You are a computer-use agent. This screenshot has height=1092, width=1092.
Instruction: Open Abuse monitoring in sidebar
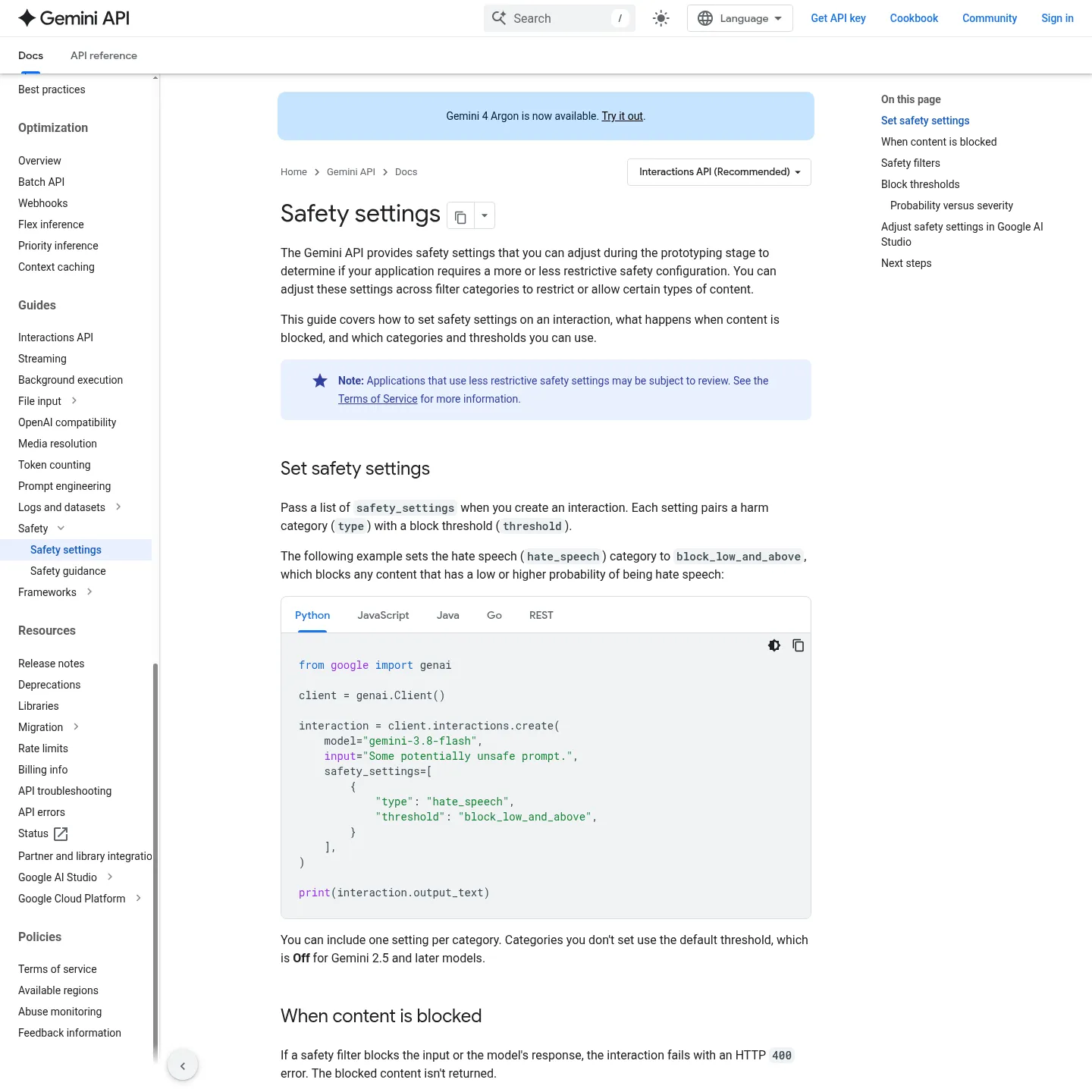coord(60,1012)
